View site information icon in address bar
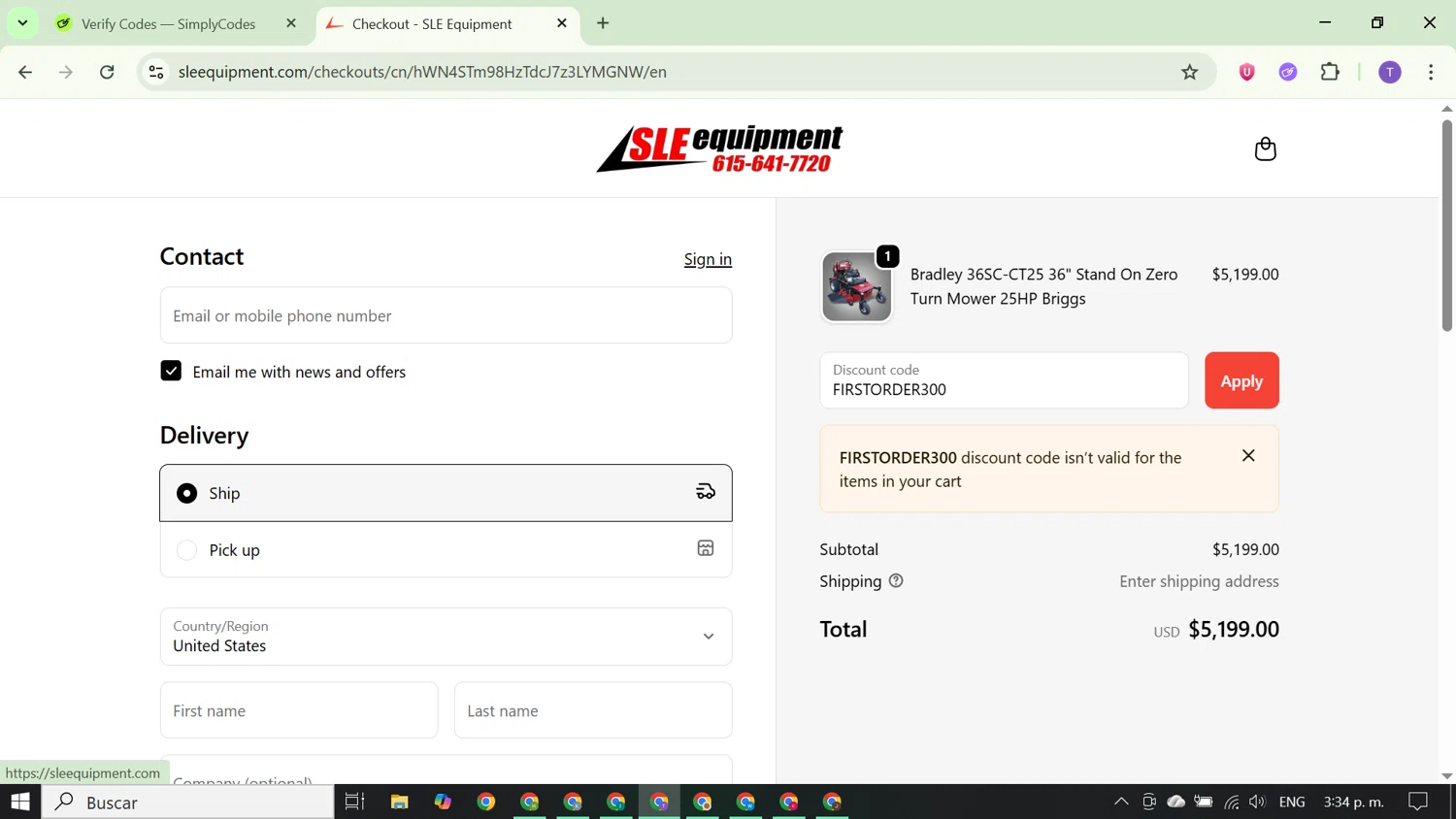This screenshot has height=819, width=1456. 156,72
